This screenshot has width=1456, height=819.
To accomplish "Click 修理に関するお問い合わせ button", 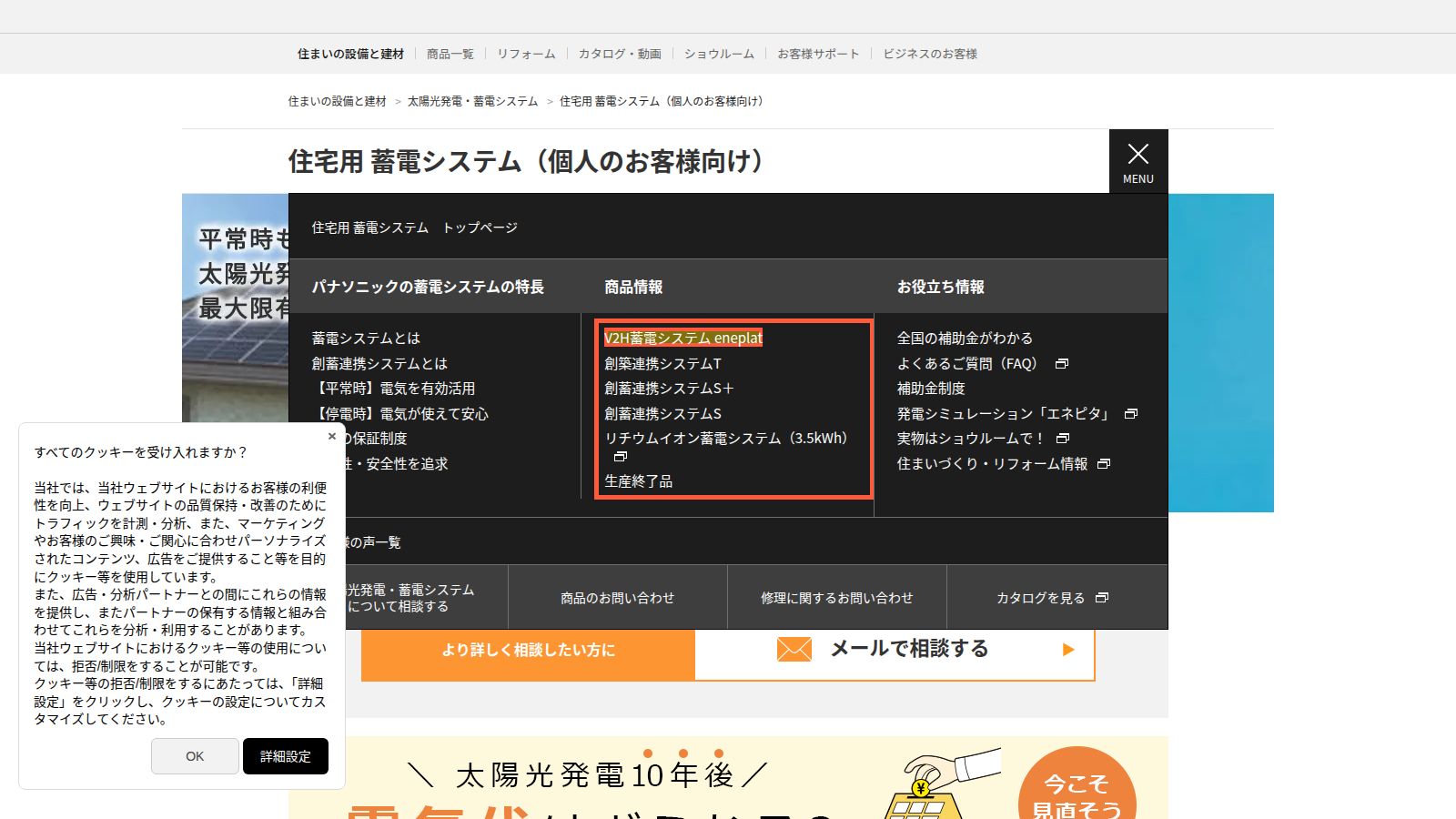I will pos(837,597).
